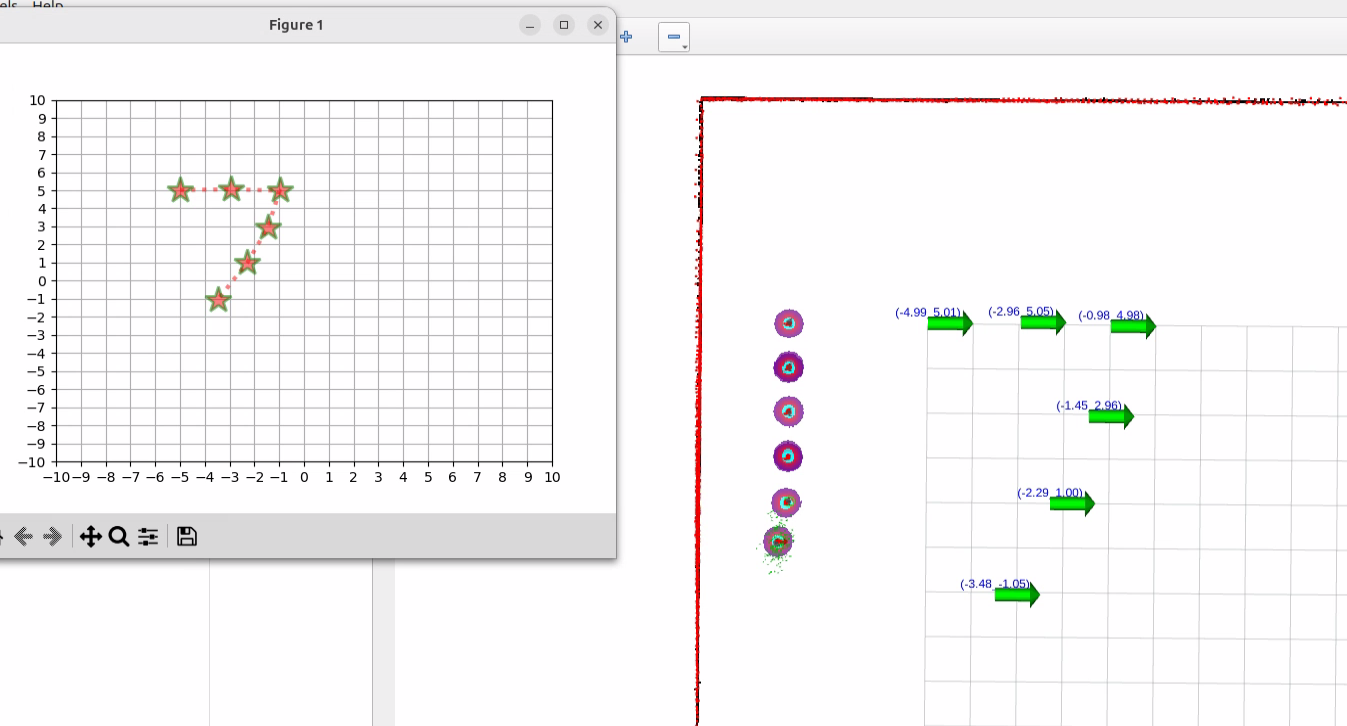Click the star marker at x=-5, y=5
This screenshot has width=1347, height=726.
click(x=180, y=190)
